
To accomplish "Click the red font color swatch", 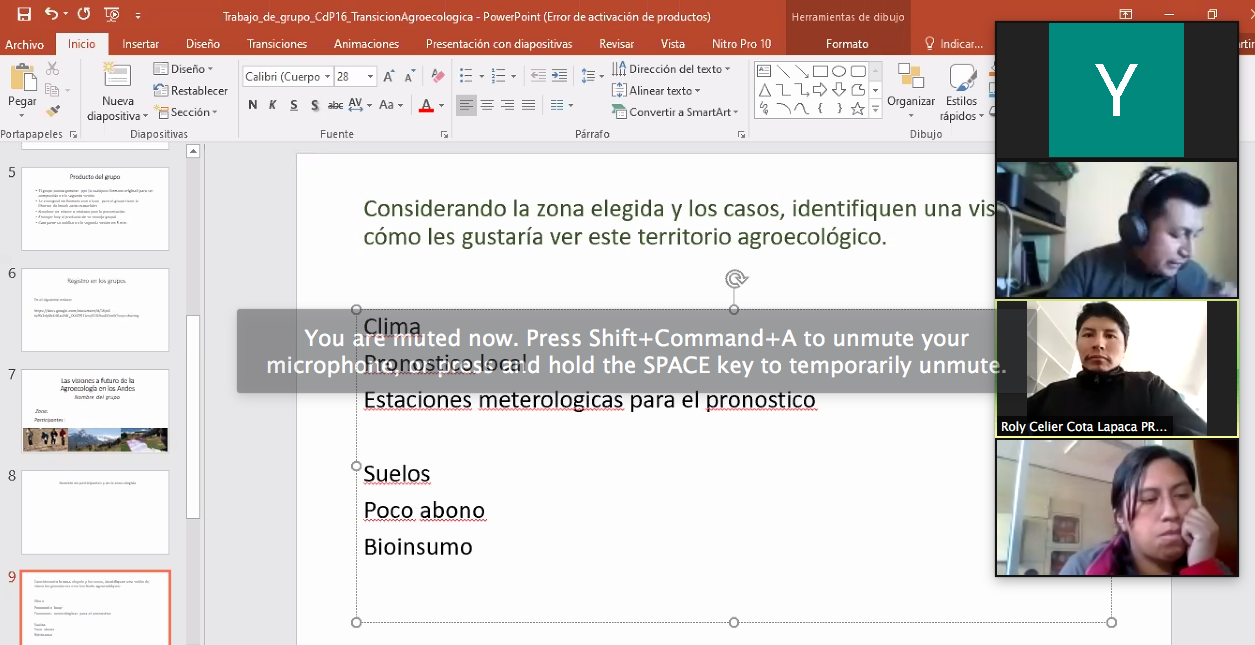I will point(426,106).
